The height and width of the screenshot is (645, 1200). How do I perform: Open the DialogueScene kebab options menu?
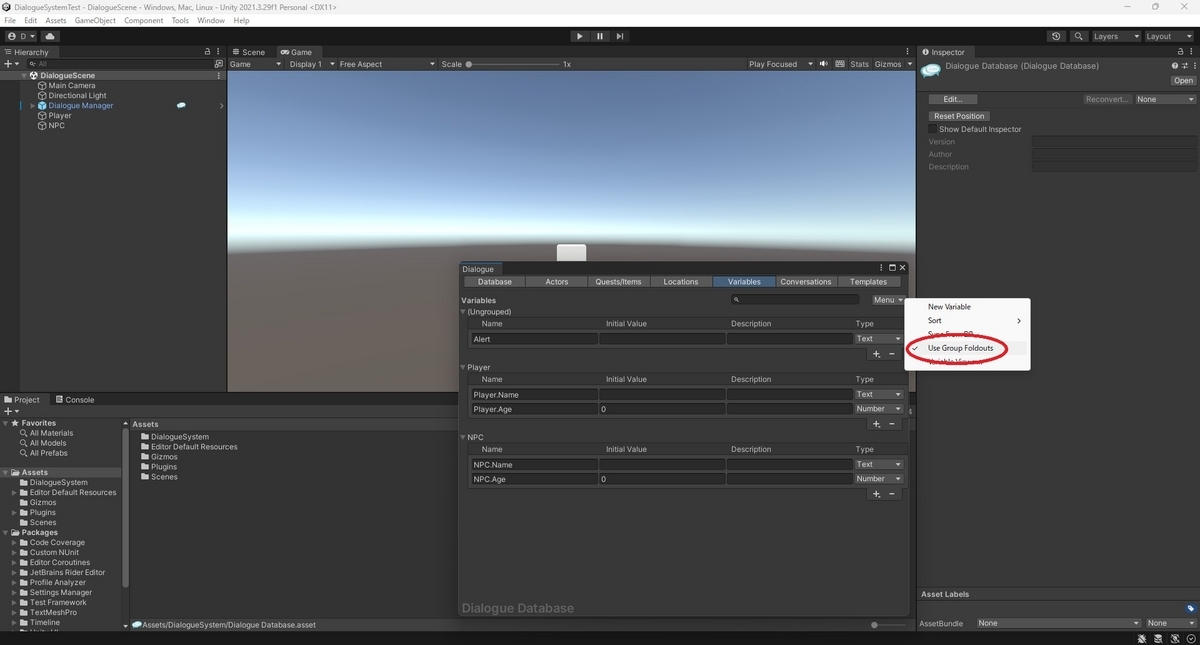pos(219,75)
